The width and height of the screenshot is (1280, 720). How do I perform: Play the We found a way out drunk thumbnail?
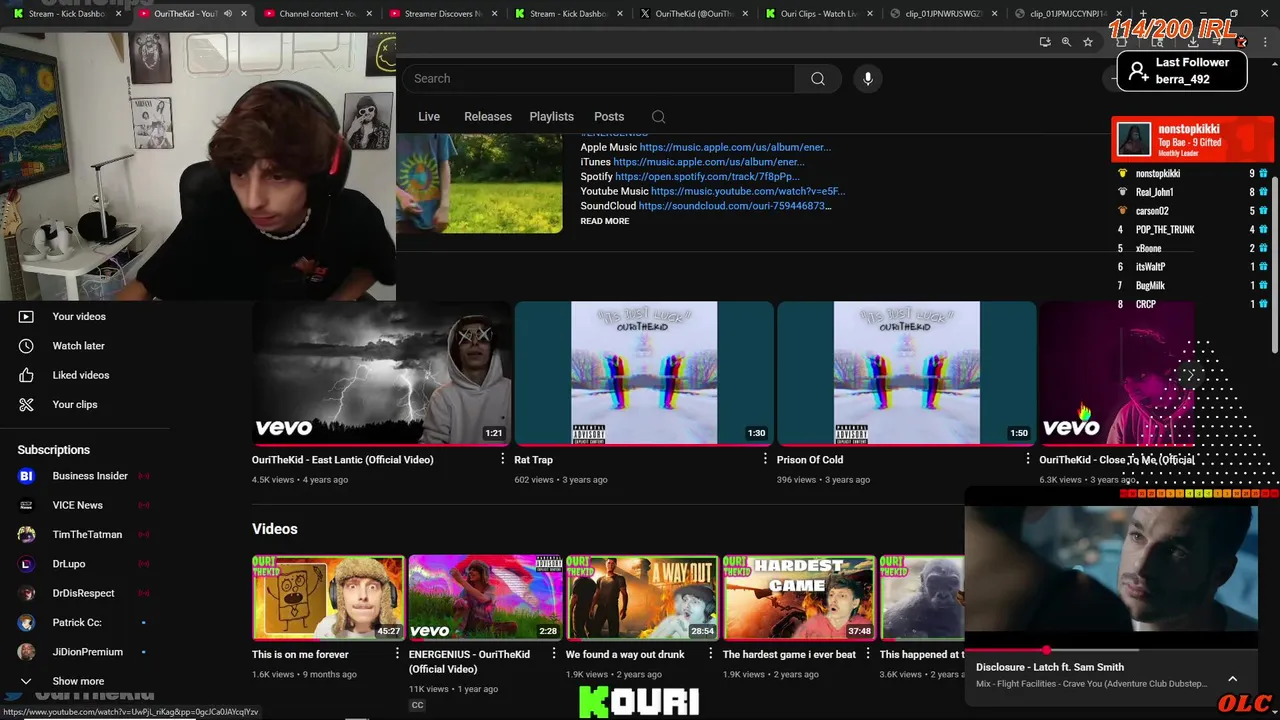click(x=642, y=597)
